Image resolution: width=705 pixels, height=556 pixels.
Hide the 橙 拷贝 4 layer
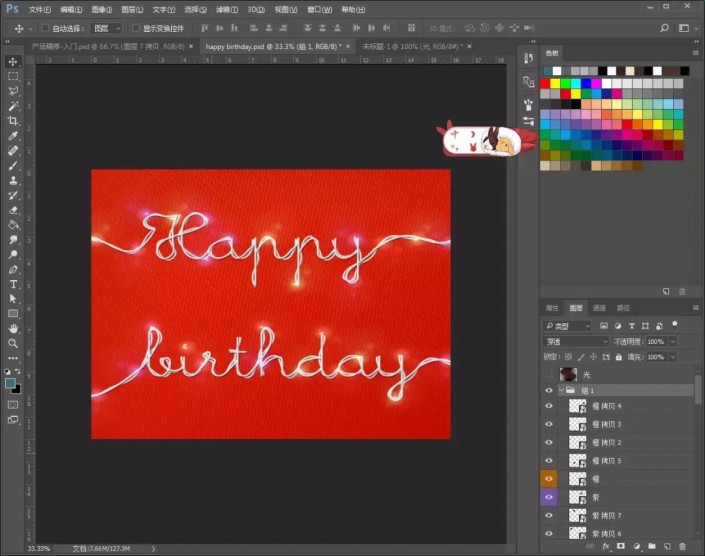point(549,406)
